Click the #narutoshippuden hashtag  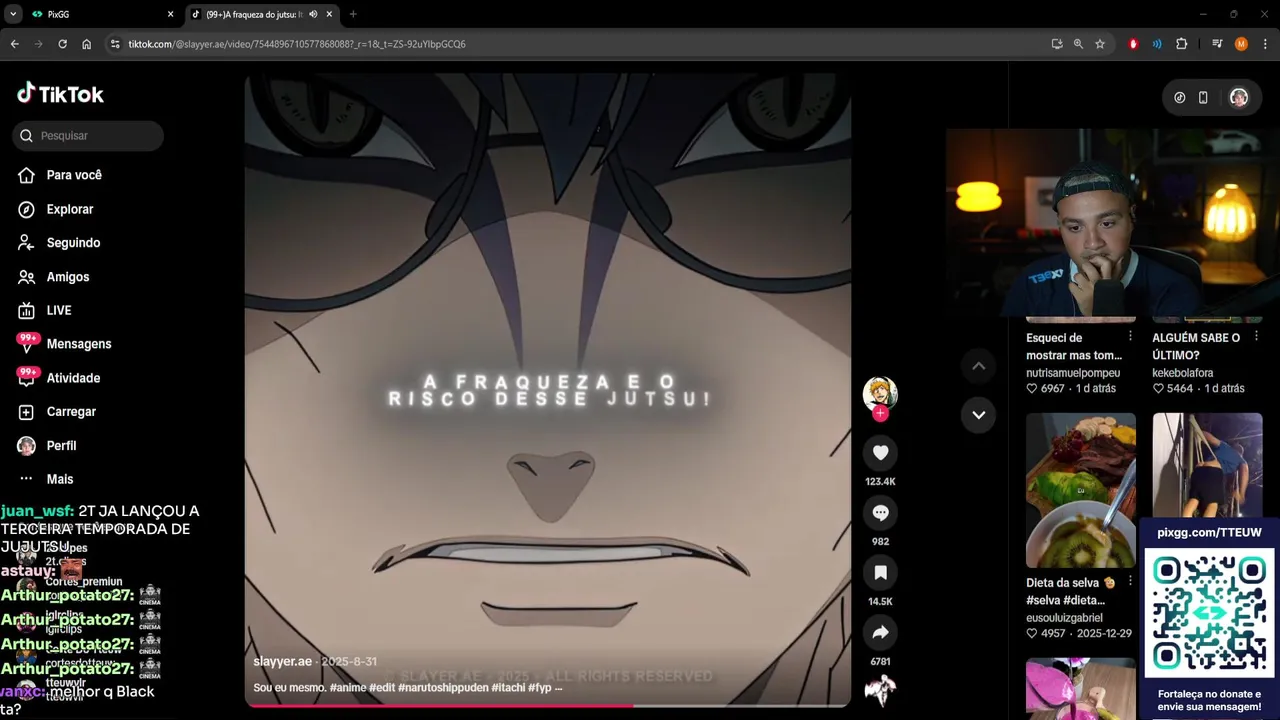click(x=443, y=688)
